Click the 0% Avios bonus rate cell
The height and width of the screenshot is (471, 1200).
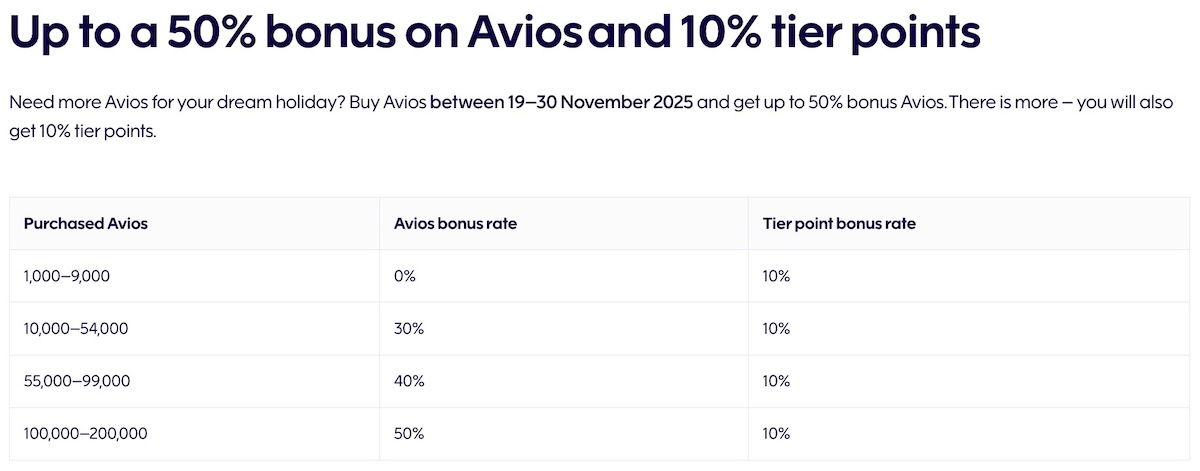pos(405,276)
